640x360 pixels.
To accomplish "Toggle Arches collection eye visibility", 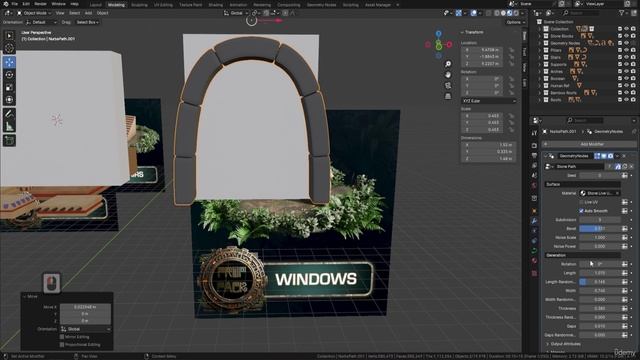I will (627, 71).
